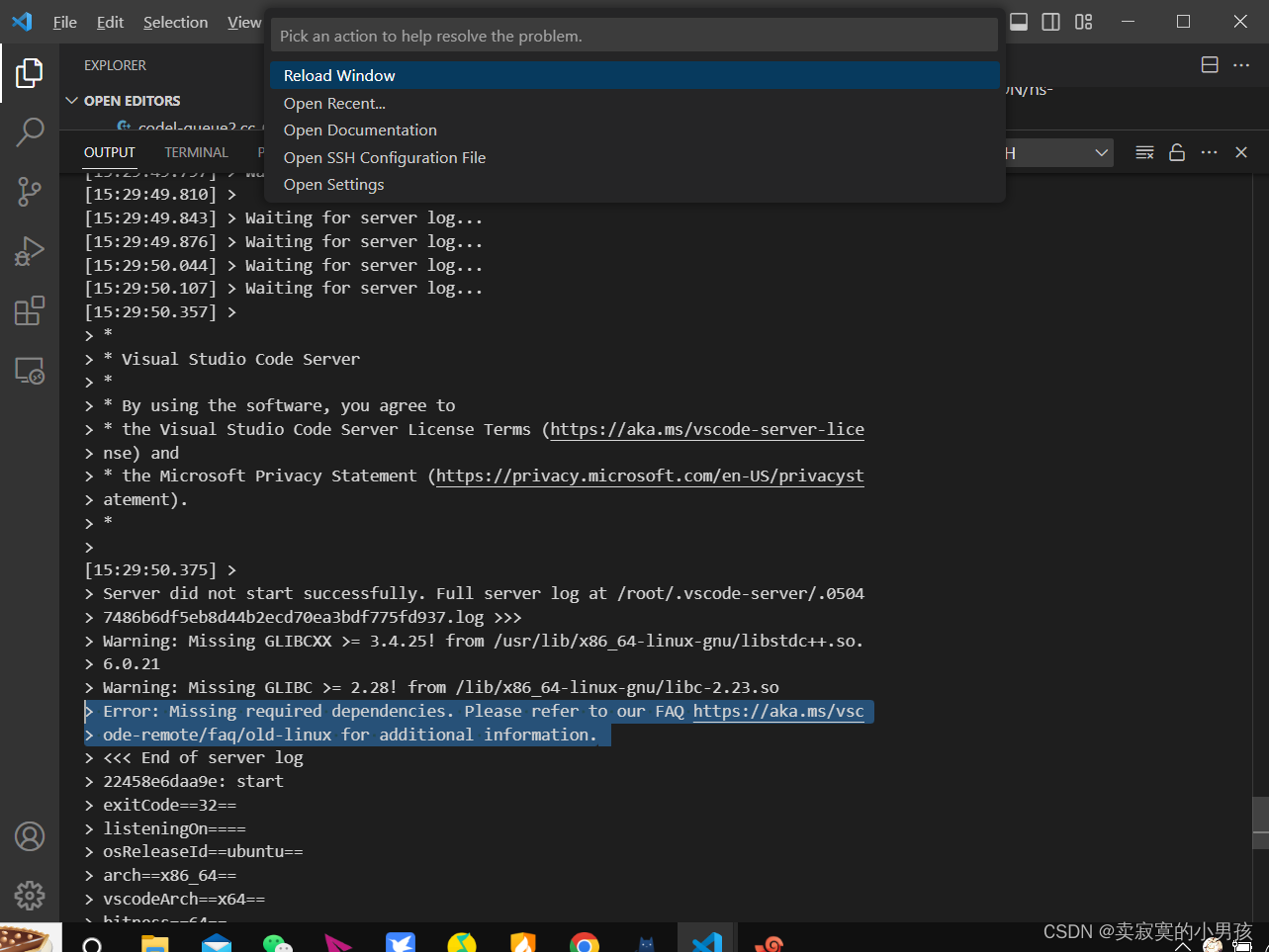Open the Microsoft privacy statement link
This screenshot has width=1269, height=952.
tap(650, 476)
